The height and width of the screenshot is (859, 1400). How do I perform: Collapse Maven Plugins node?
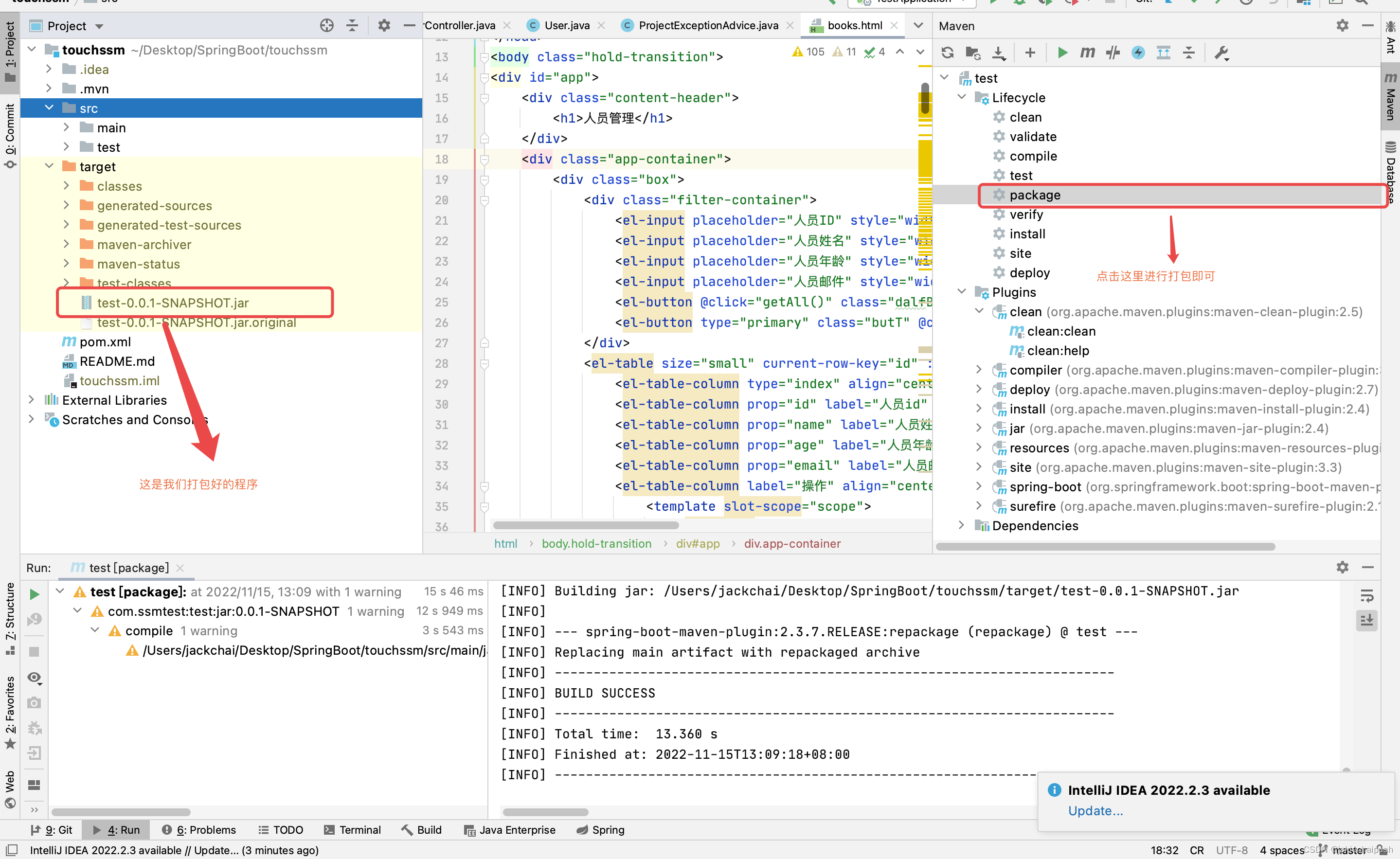[x=961, y=291]
